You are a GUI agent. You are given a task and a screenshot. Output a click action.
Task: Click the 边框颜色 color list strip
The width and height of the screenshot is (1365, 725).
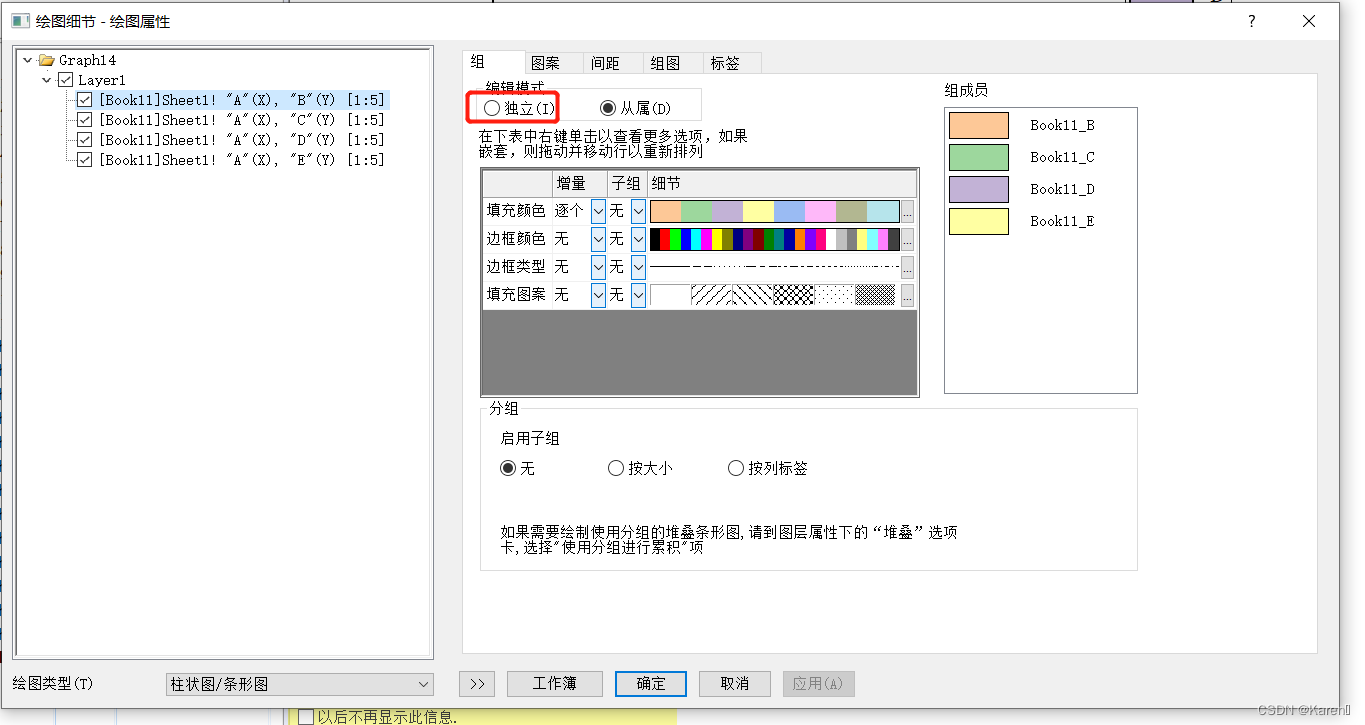[x=775, y=239]
